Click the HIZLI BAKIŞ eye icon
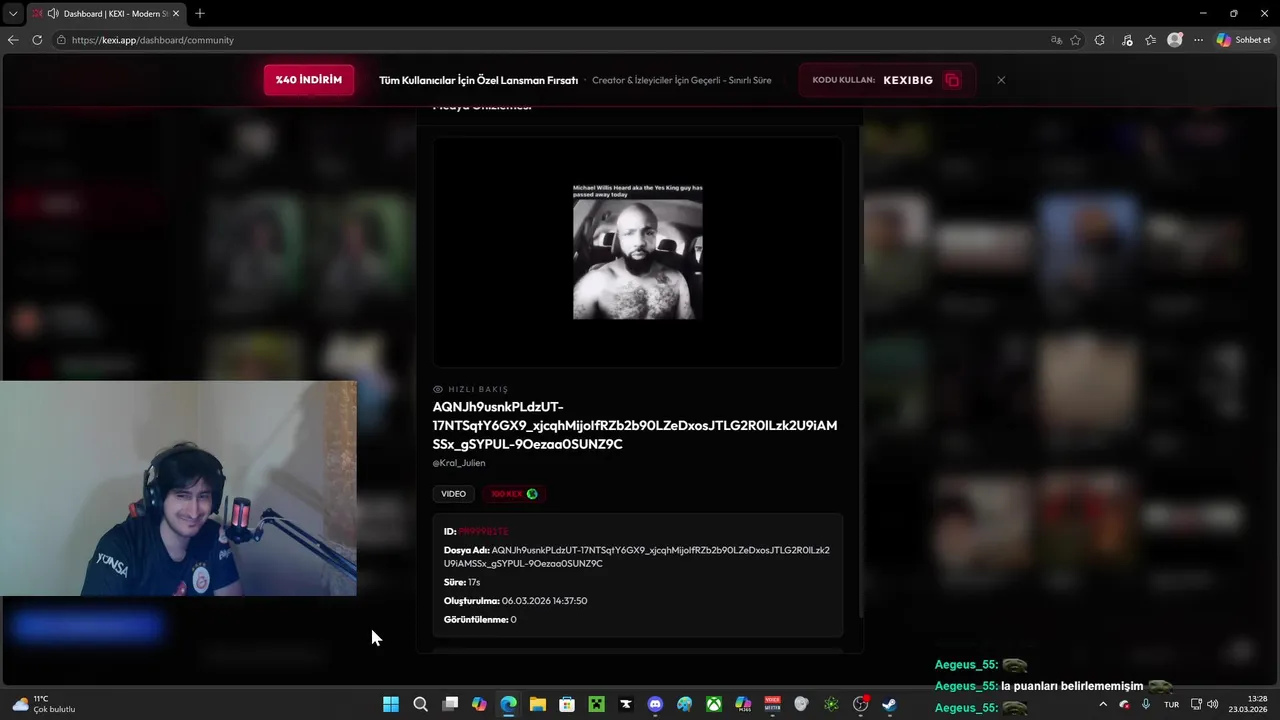 [438, 389]
